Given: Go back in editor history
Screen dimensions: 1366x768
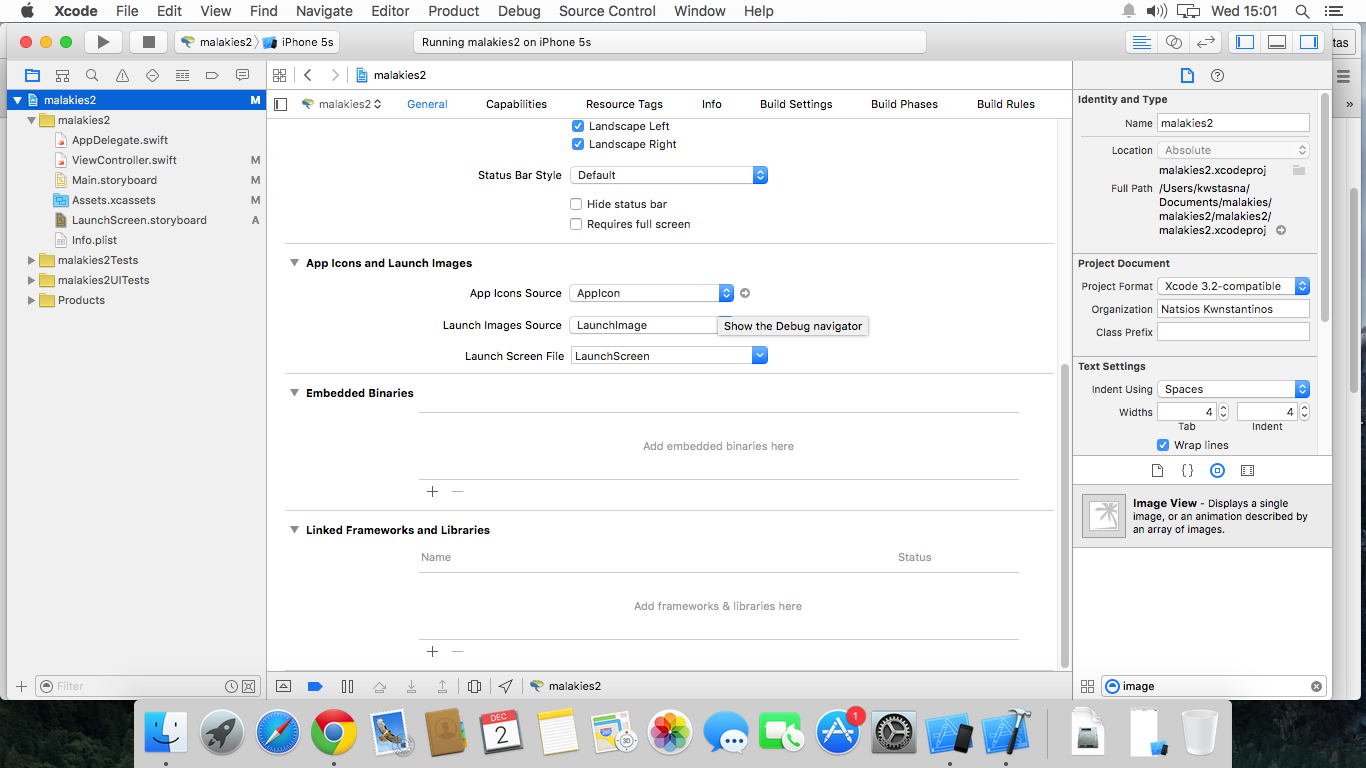Looking at the screenshot, I should coord(308,75).
